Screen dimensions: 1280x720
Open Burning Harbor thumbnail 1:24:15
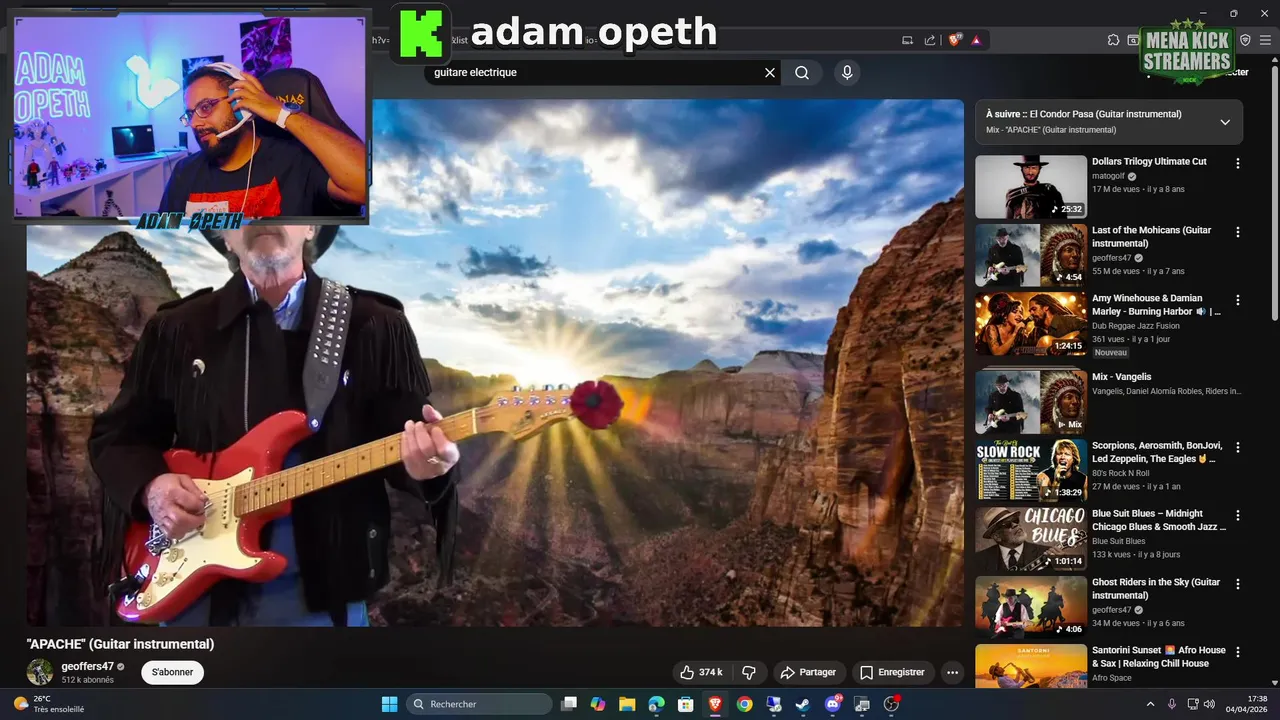[x=1031, y=323]
